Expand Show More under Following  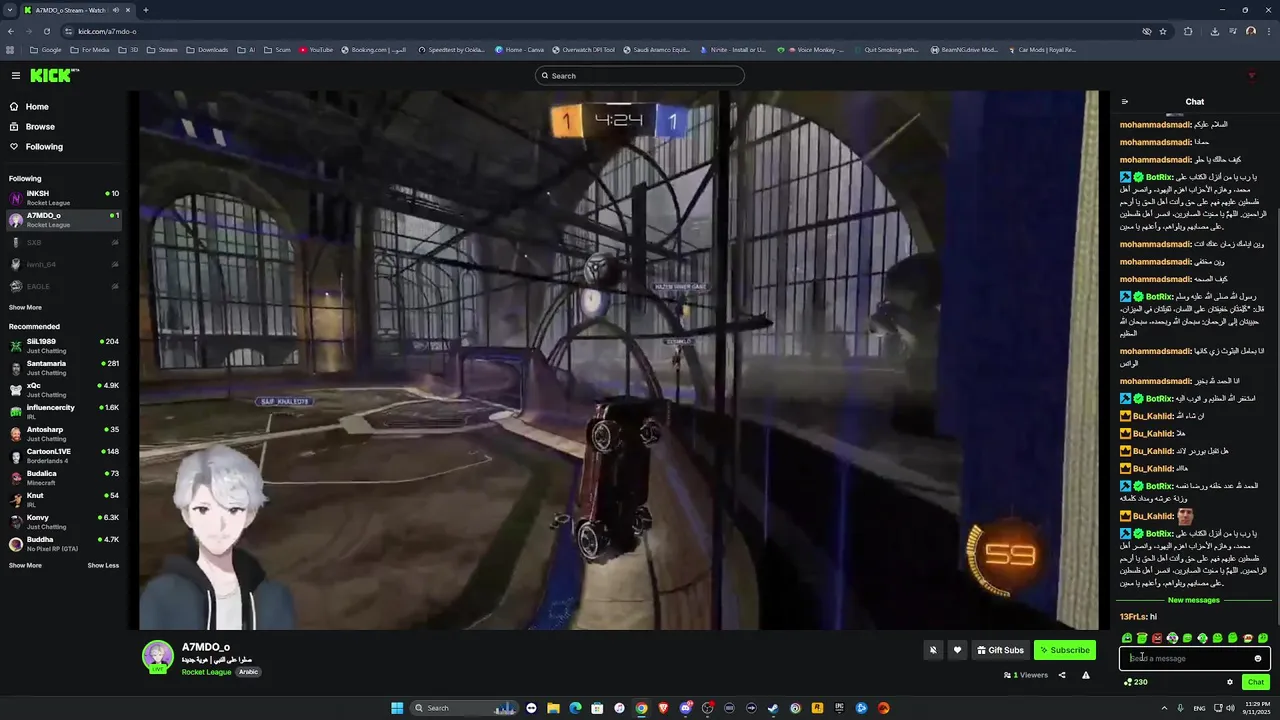[x=25, y=308]
